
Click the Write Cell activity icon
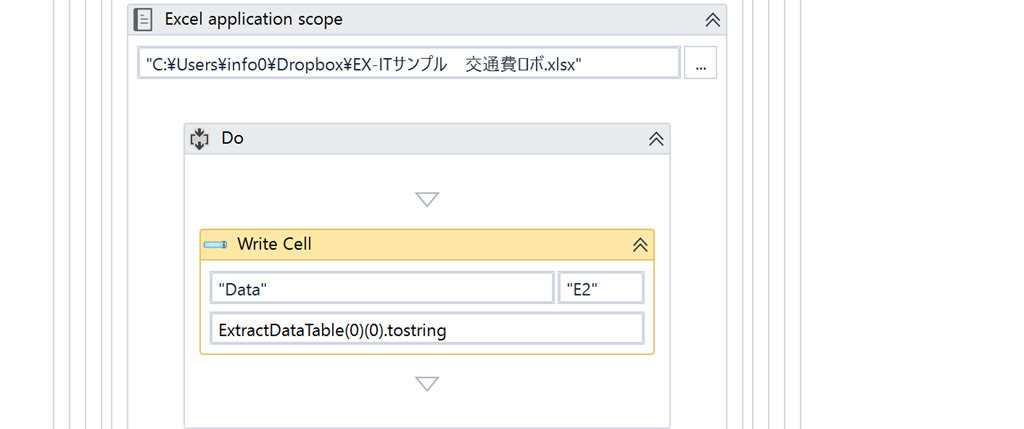click(x=215, y=244)
